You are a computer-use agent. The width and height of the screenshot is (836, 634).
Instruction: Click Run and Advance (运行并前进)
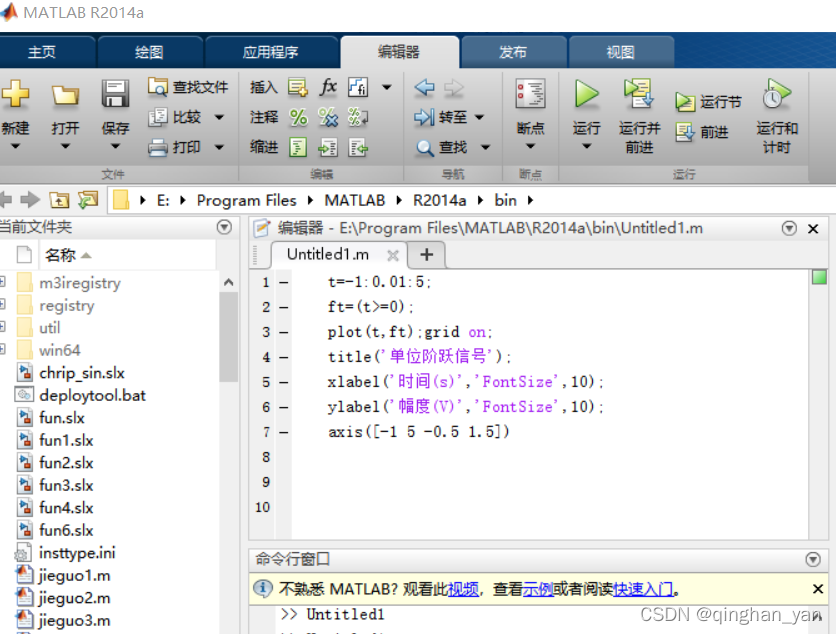coord(639,115)
